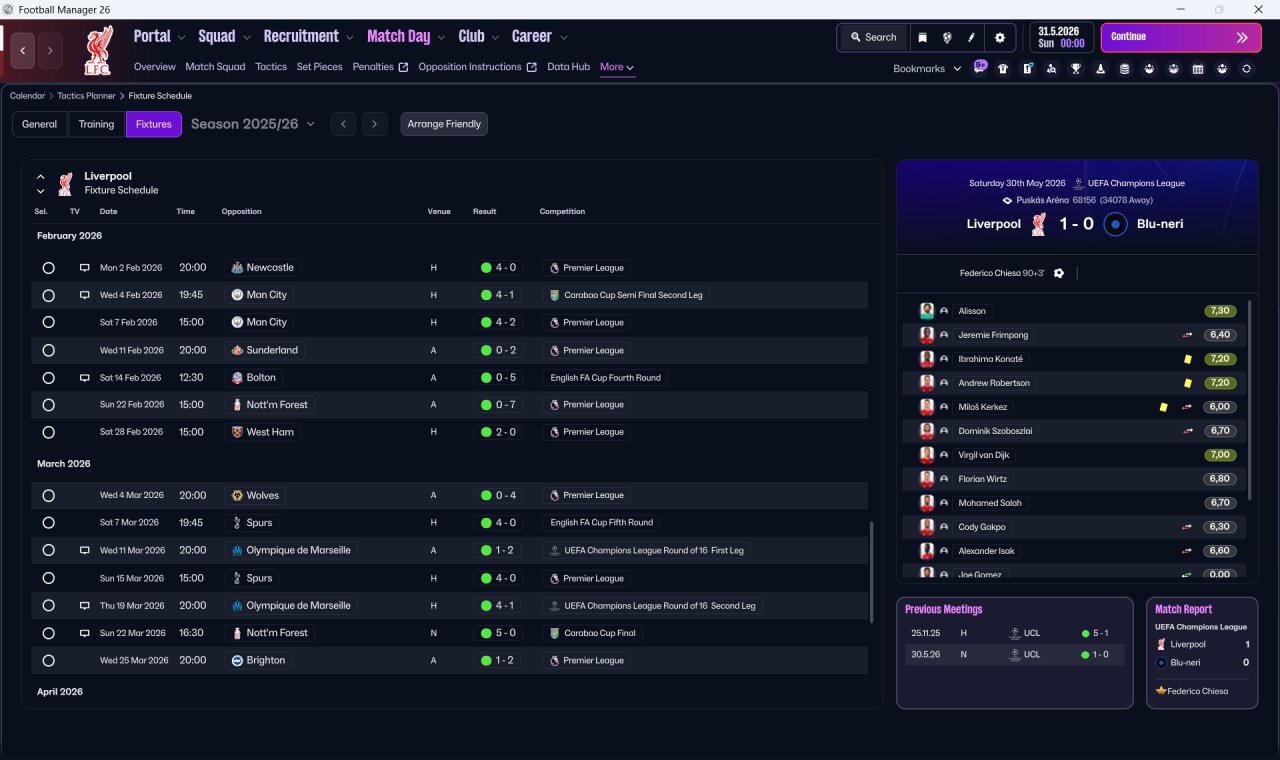This screenshot has height=760, width=1280.
Task: Click the Arrange Friendly button
Action: click(x=444, y=124)
